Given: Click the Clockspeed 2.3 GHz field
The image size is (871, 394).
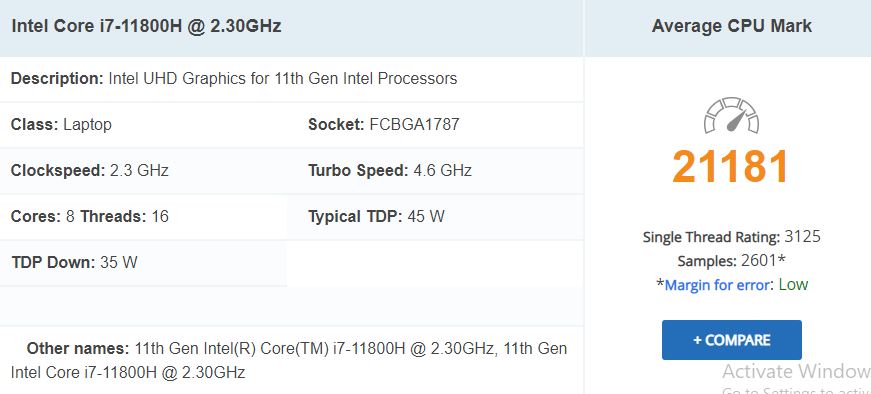Looking at the screenshot, I should tap(89, 170).
